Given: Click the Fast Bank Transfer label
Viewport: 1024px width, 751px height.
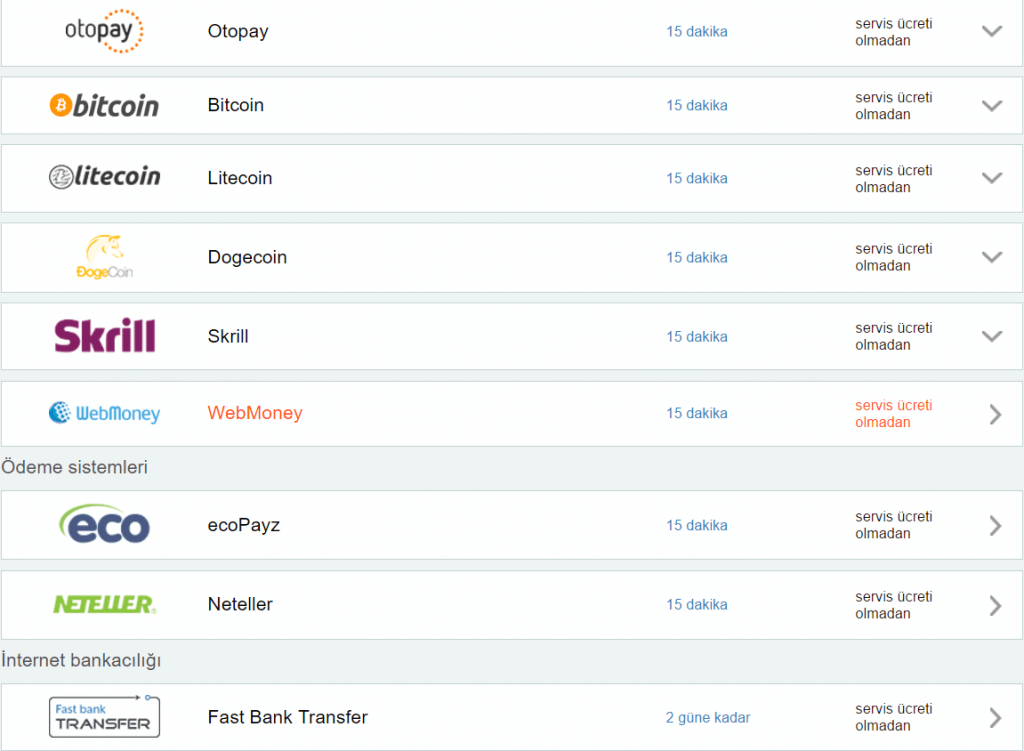Looking at the screenshot, I should click(288, 717).
